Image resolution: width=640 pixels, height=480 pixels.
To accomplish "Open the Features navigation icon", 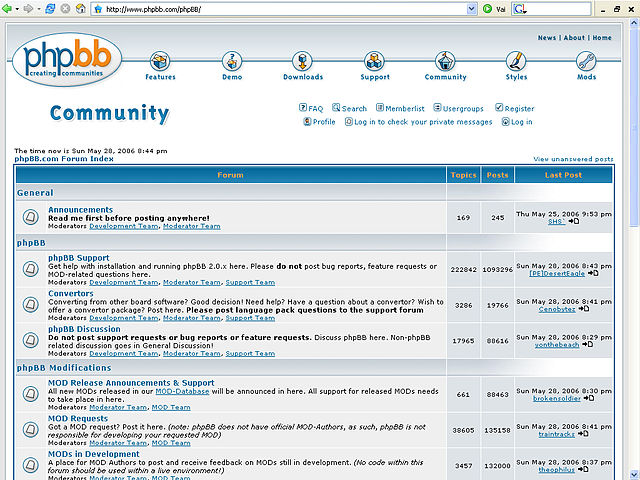I will (160, 61).
